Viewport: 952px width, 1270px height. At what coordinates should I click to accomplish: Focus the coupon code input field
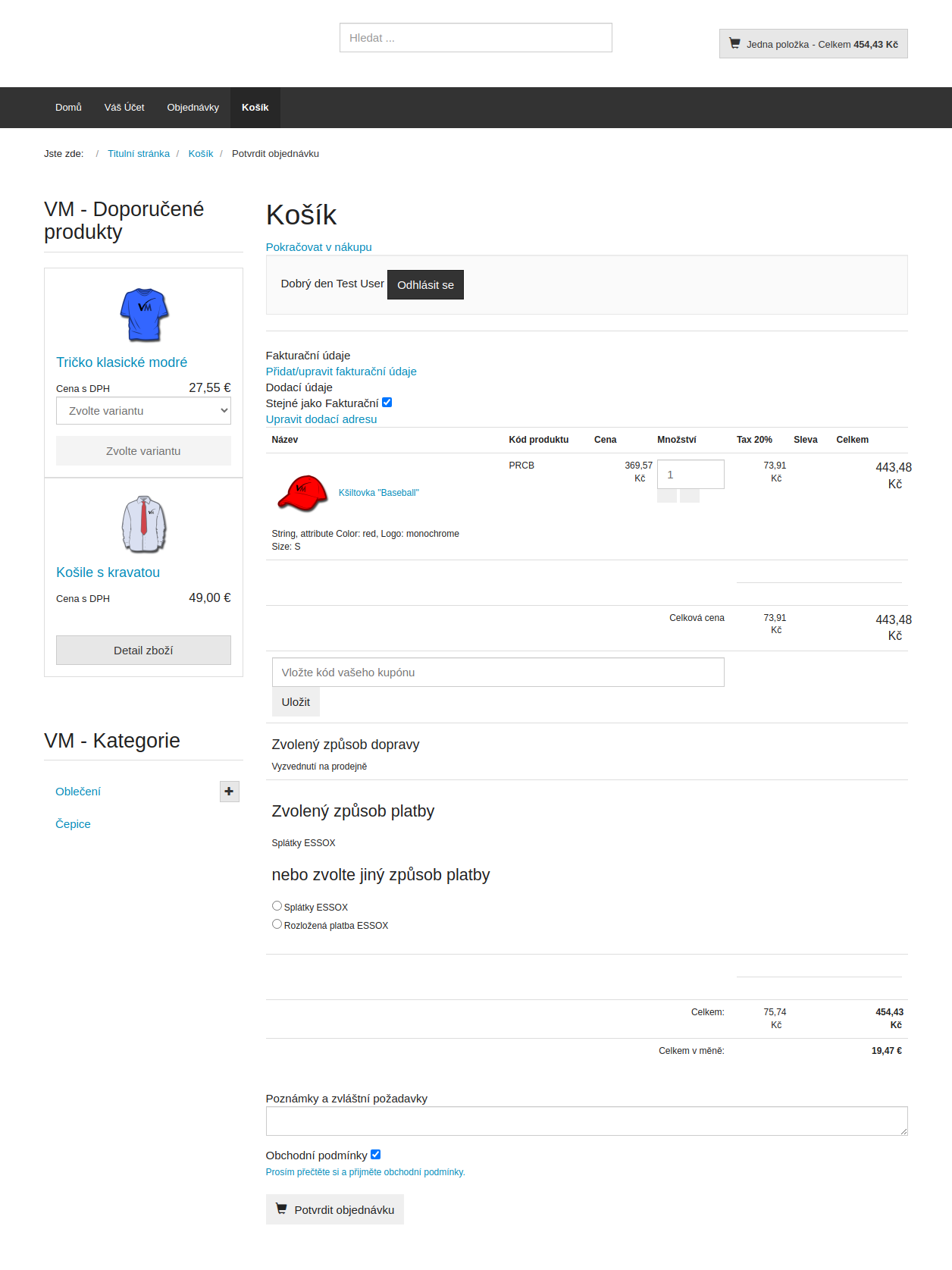(x=497, y=673)
